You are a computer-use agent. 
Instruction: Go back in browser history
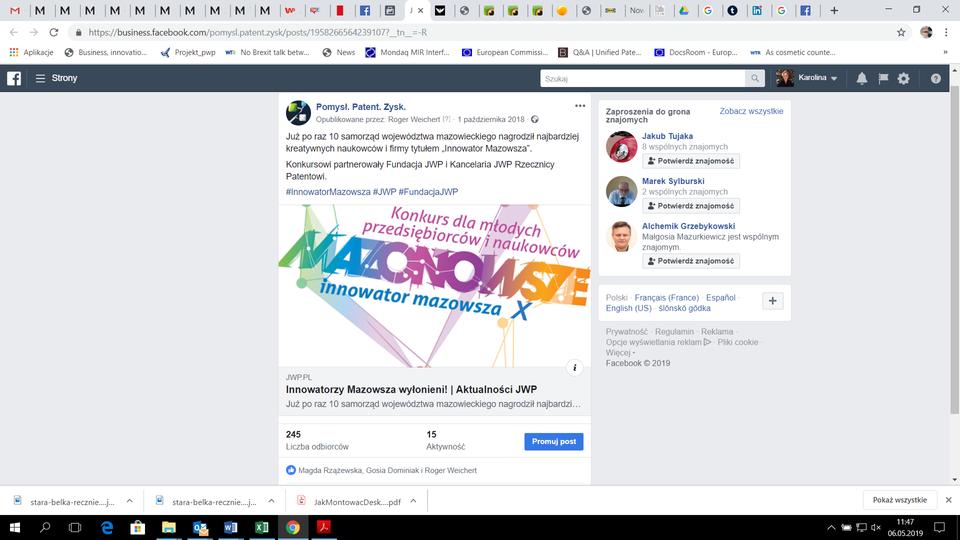[x=13, y=32]
